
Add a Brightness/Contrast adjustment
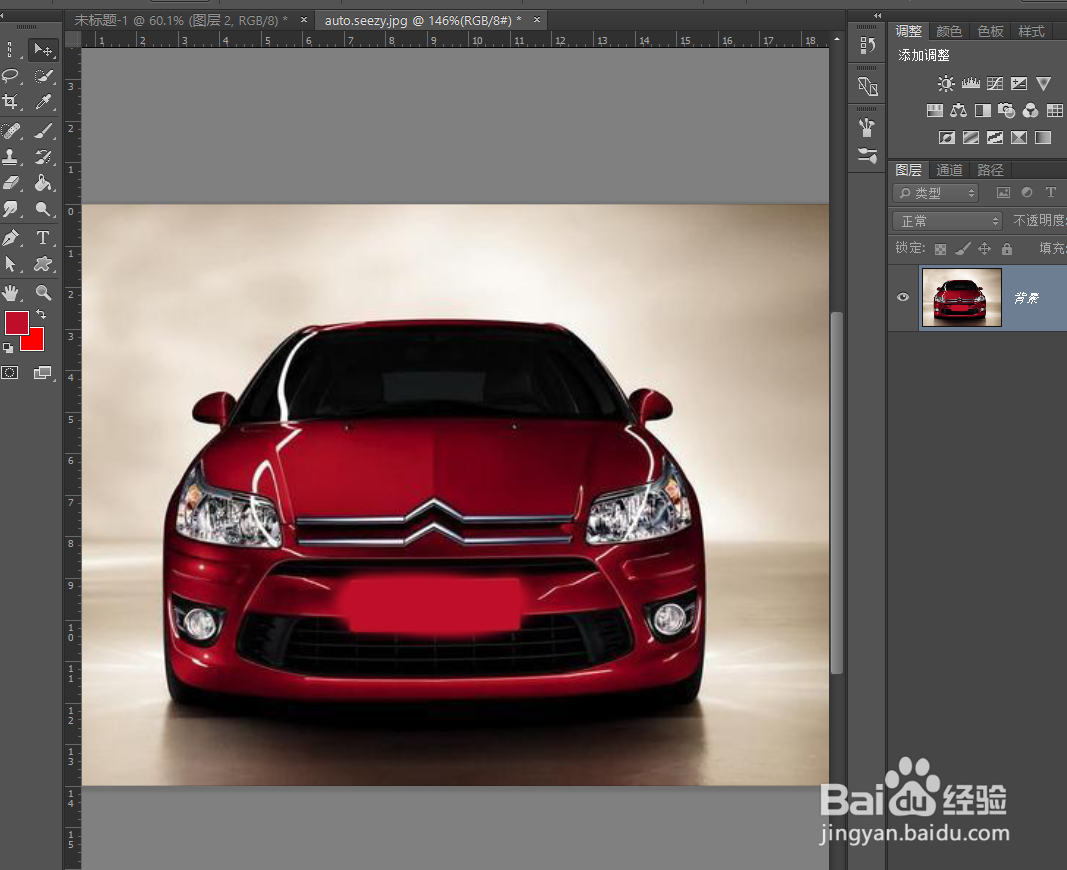pos(946,84)
